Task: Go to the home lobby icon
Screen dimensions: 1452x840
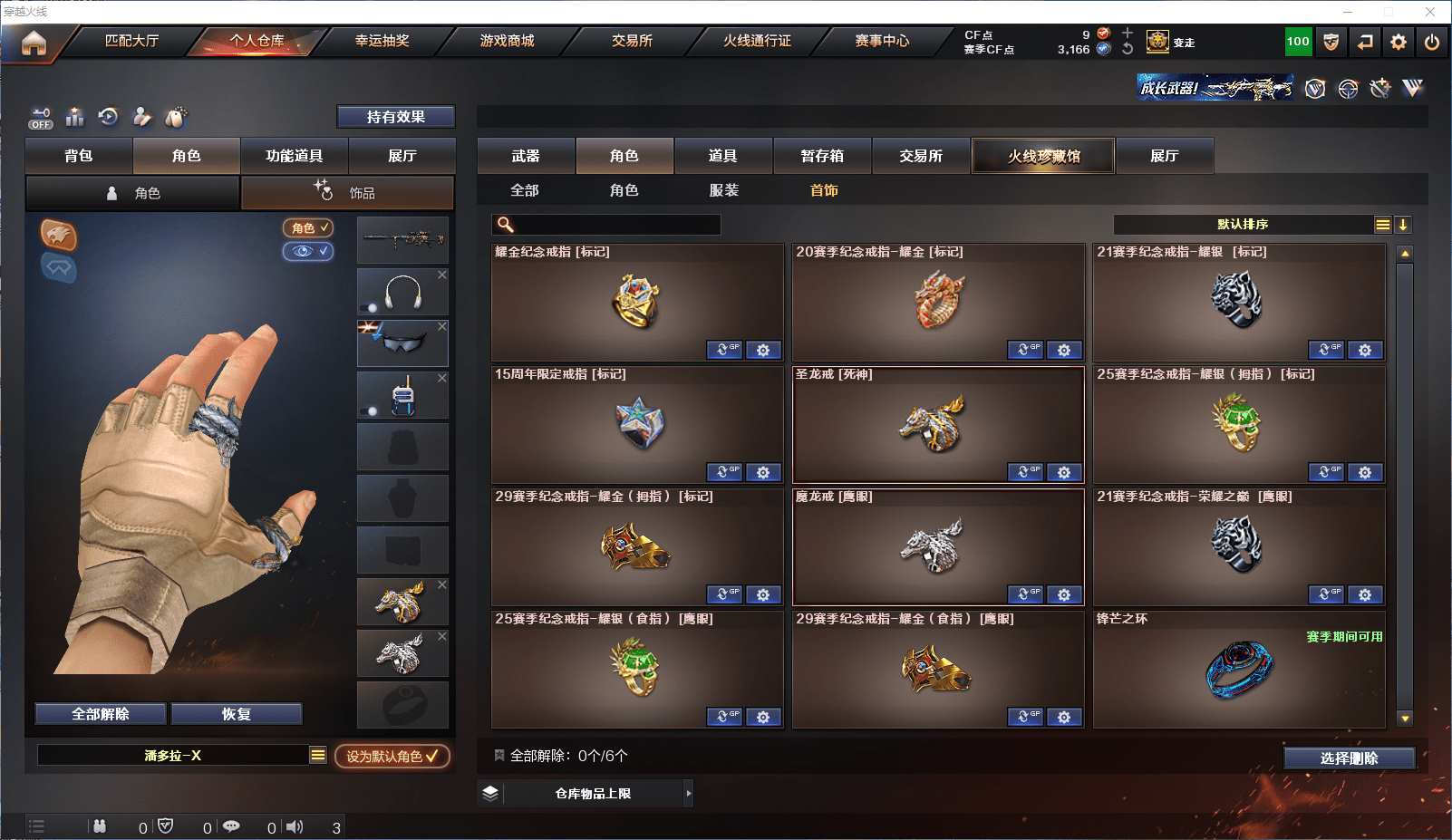Action: [x=34, y=43]
